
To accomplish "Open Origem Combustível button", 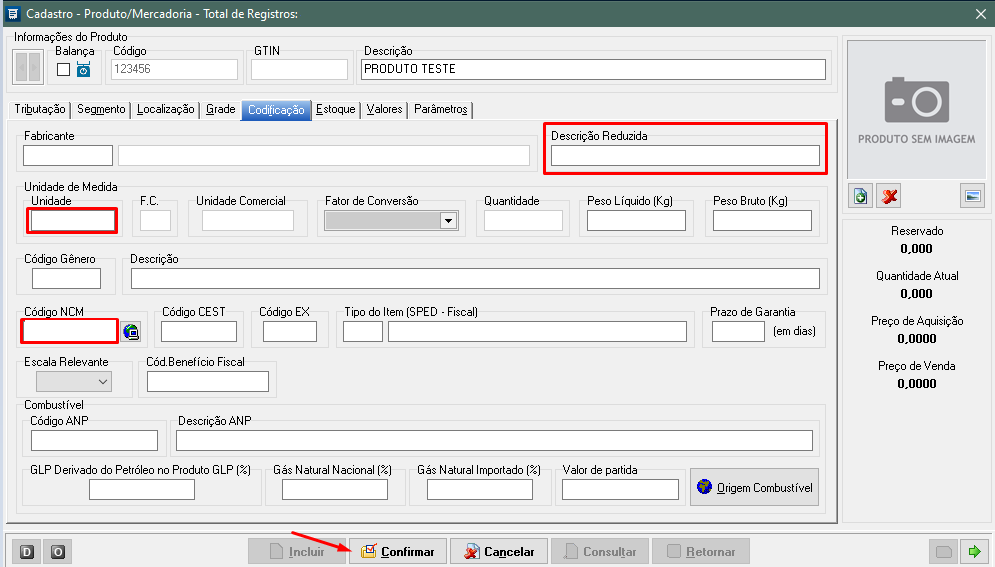I will (754, 488).
